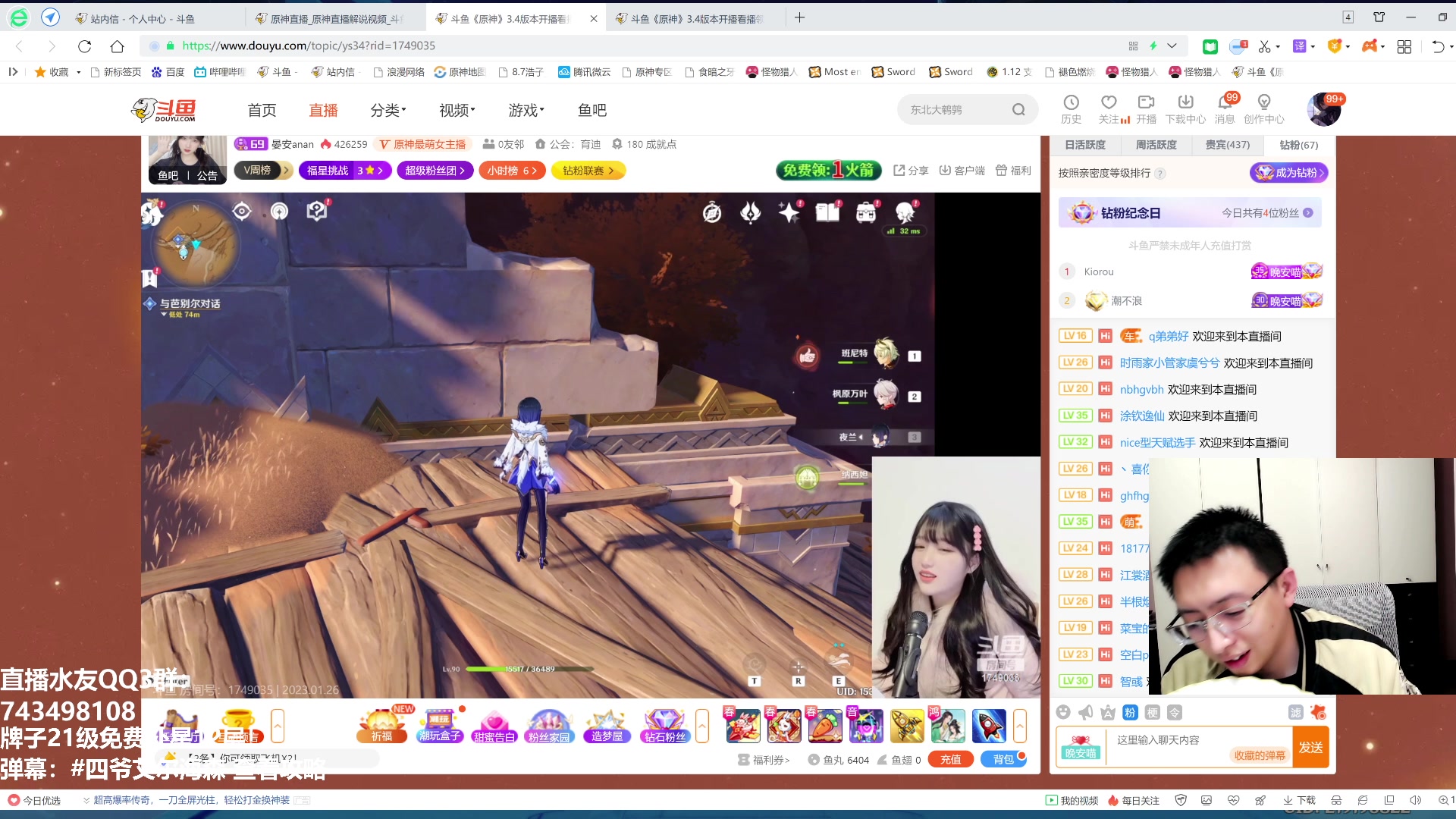Viewport: 1456px width, 819px height.
Task: Click the 祈福 blessing activity icon
Action: 381,726
